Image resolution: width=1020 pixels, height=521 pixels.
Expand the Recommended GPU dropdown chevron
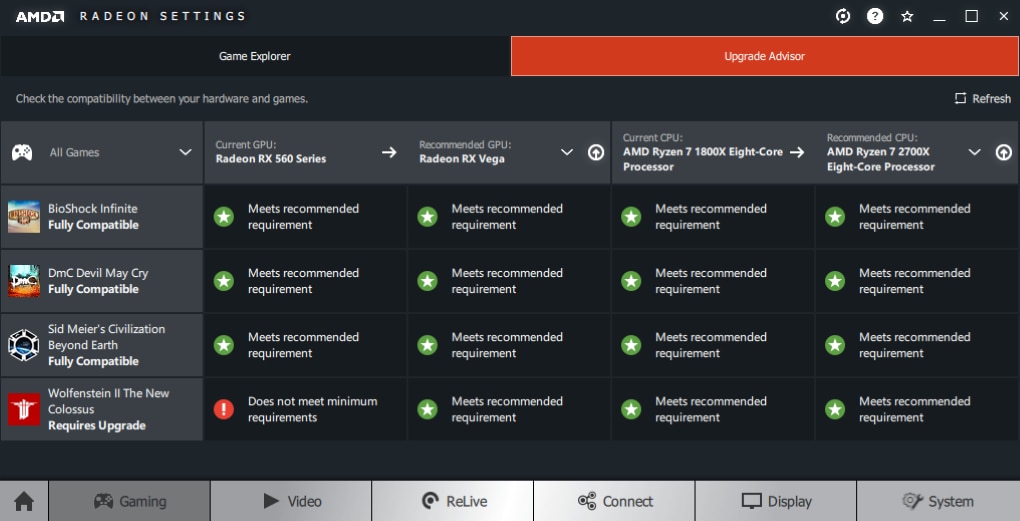pyautogui.click(x=567, y=152)
